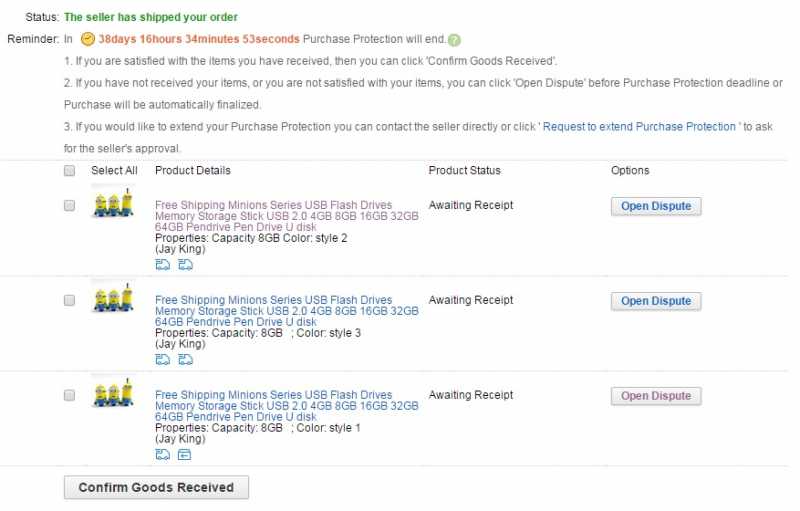This screenshot has width=800, height=511.
Task: Open Dispute for the style 2 flash drive
Action: point(656,206)
